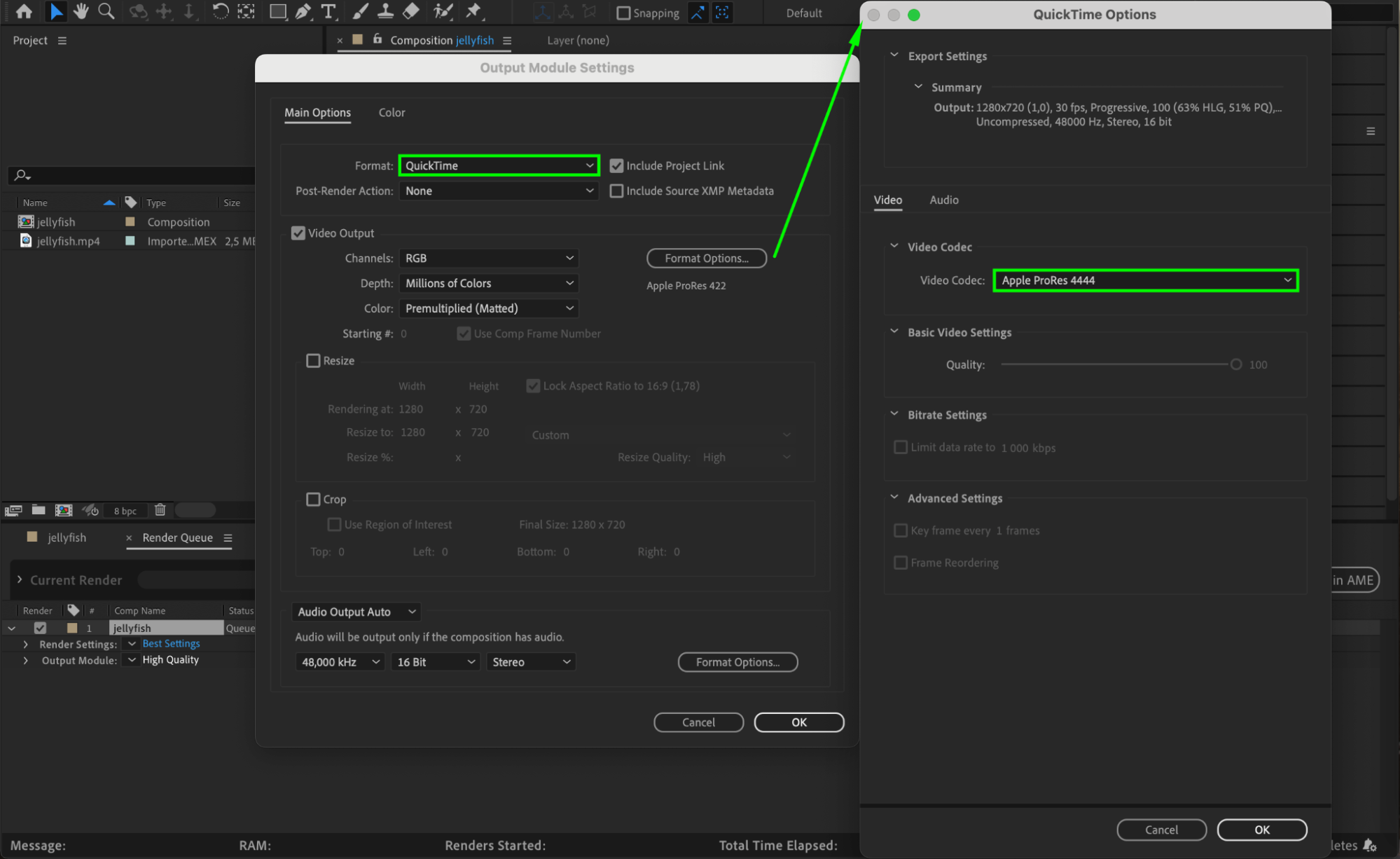1400x859 pixels.
Task: Select the Horizontal Type tool
Action: [328, 11]
